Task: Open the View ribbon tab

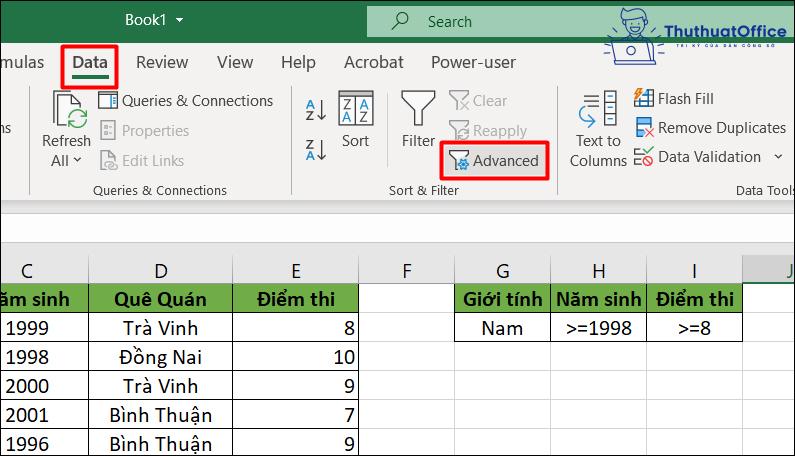Action: (x=235, y=62)
